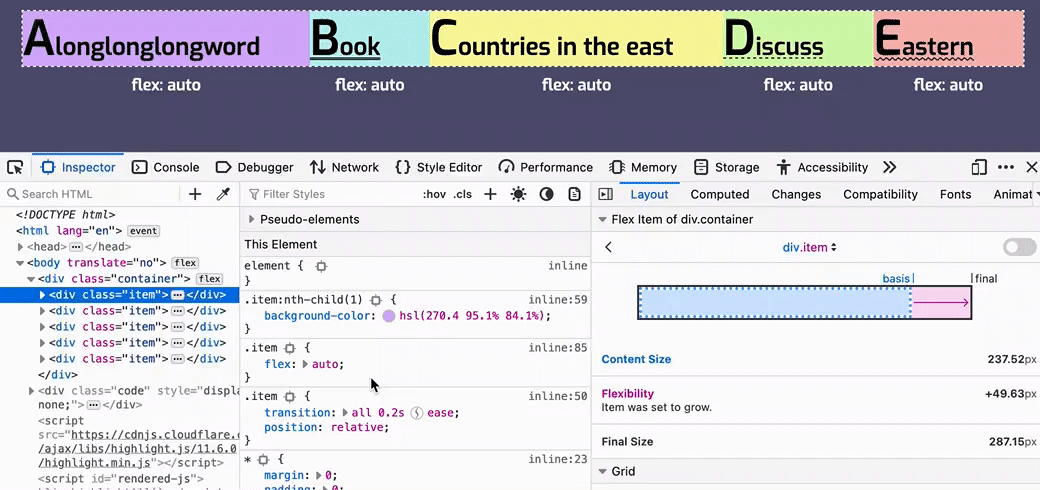Image resolution: width=1040 pixels, height=490 pixels.
Task: Click the .cls class toggle button
Action: pyautogui.click(x=463, y=194)
